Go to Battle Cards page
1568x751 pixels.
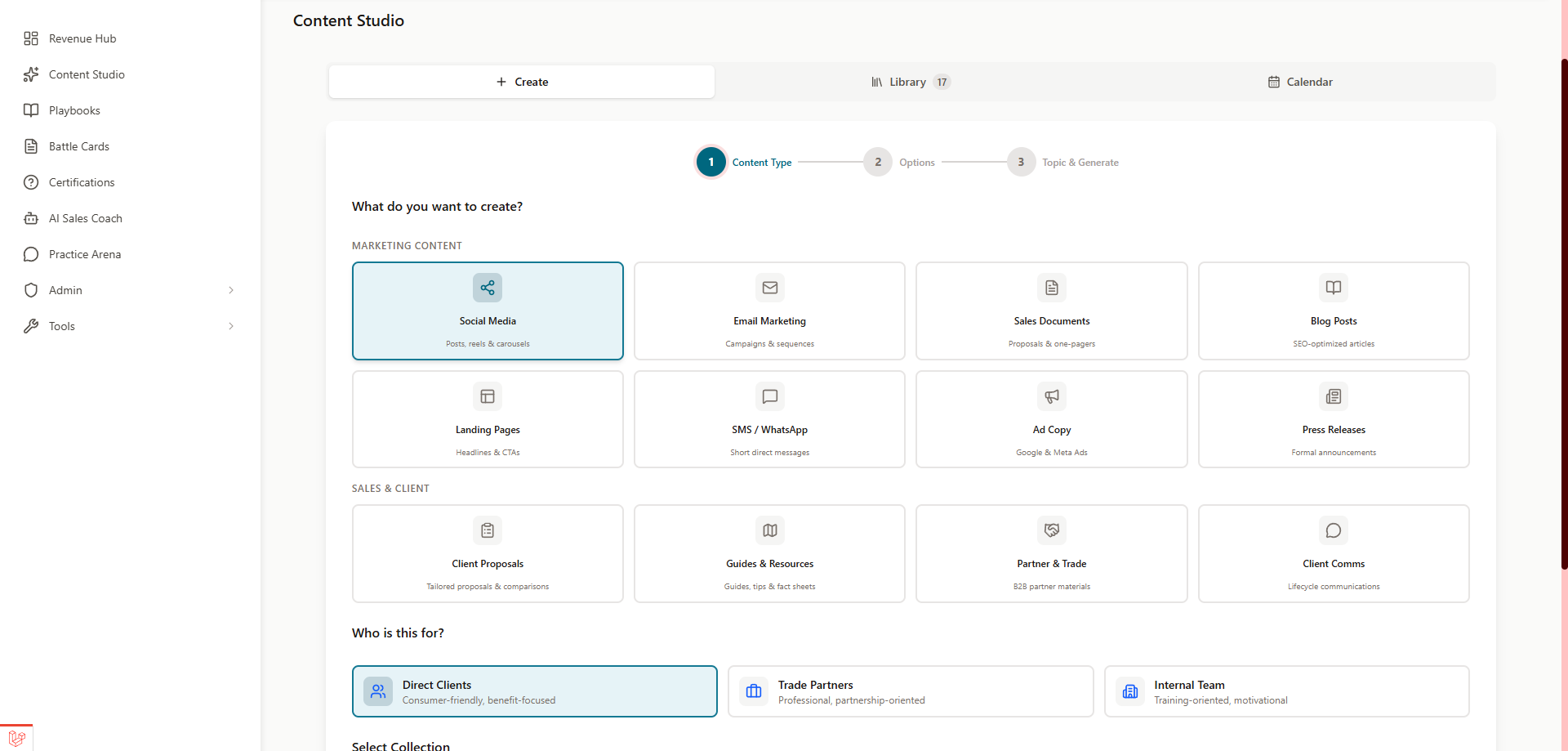pos(78,146)
